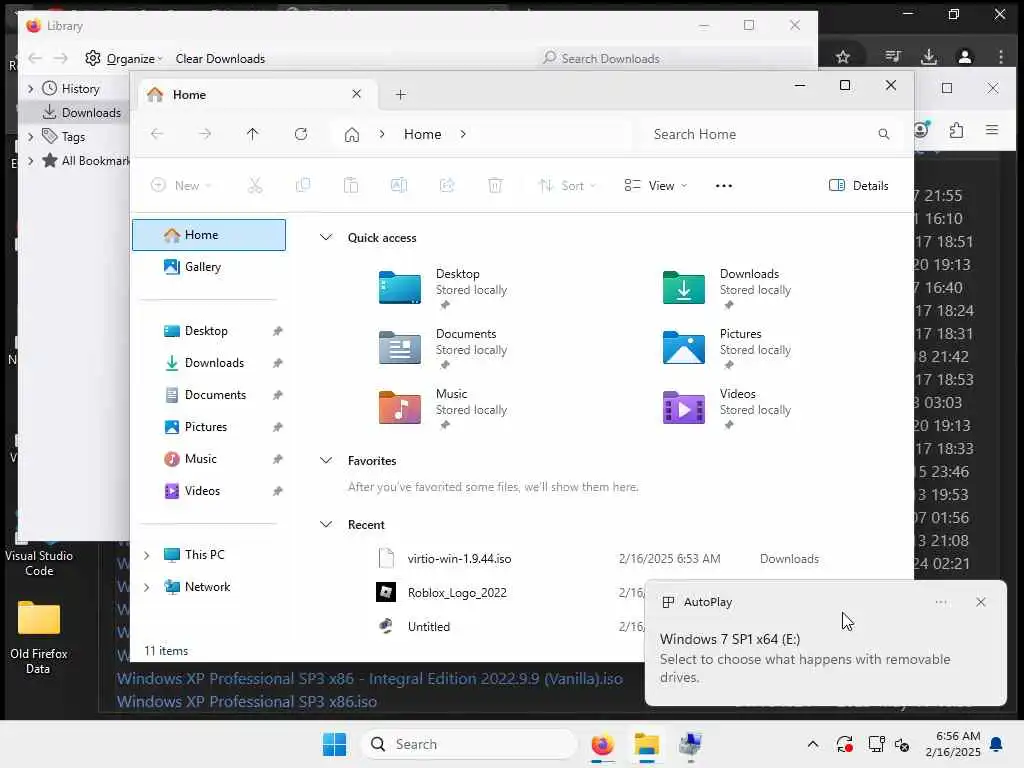1024x768 pixels.
Task: Unpin Desktop from the navigation pane
Action: coord(278,331)
